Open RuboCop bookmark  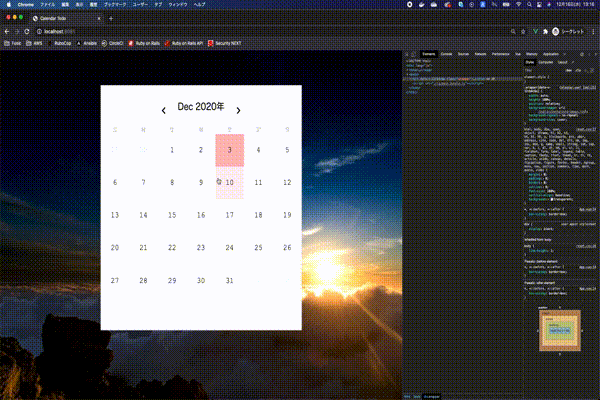pyautogui.click(x=59, y=43)
